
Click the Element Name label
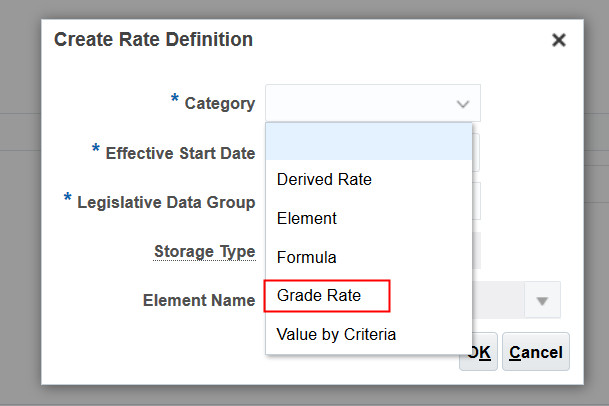point(199,300)
